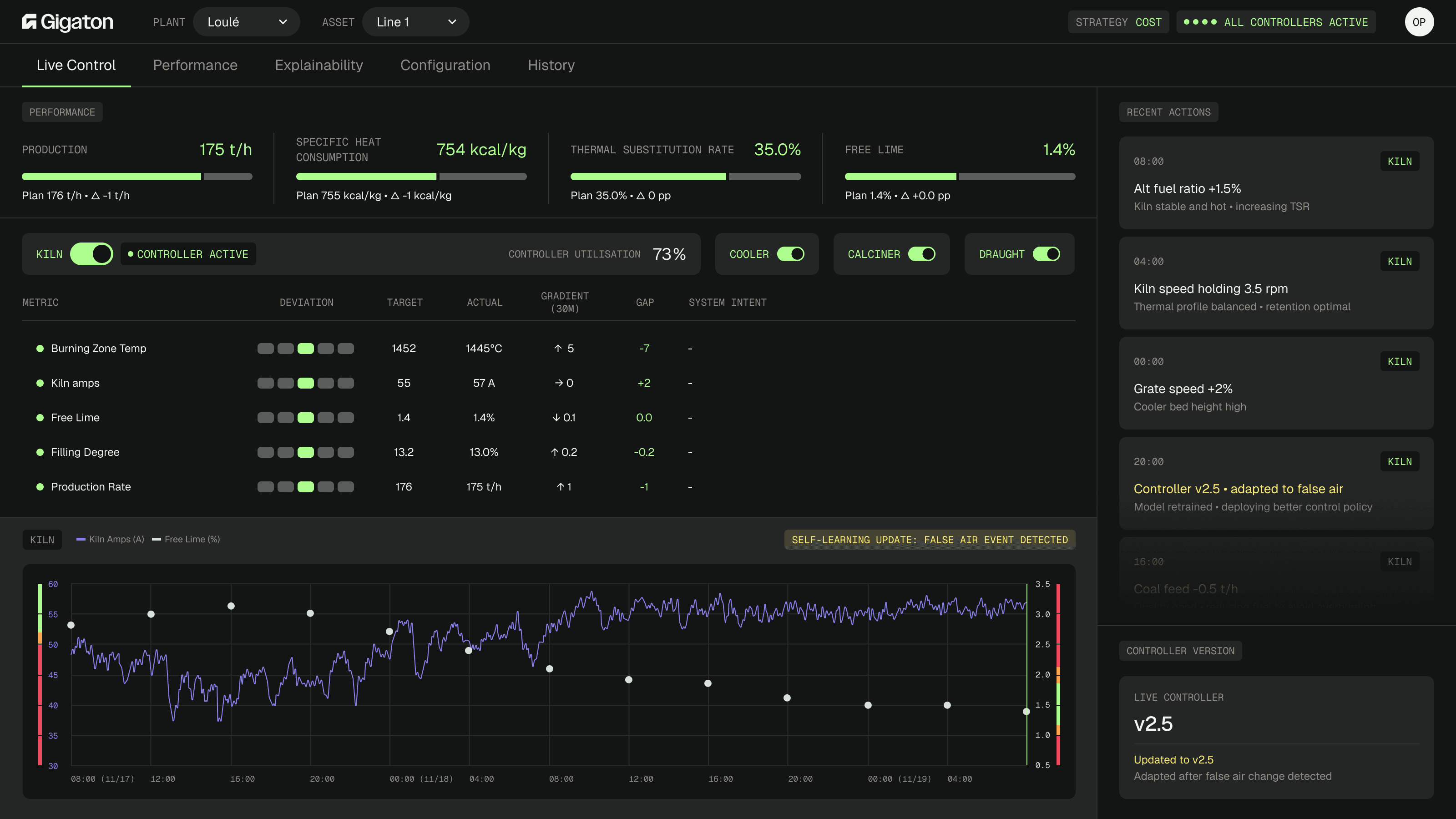Click the Burning Zone Temp status dot
Image resolution: width=1456 pixels, height=819 pixels.
(x=40, y=348)
